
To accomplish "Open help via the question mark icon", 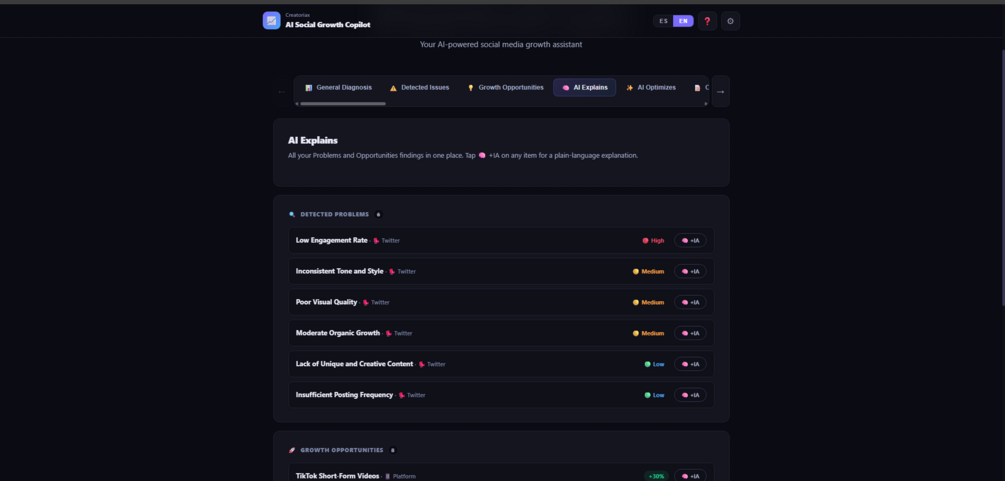I will click(707, 21).
